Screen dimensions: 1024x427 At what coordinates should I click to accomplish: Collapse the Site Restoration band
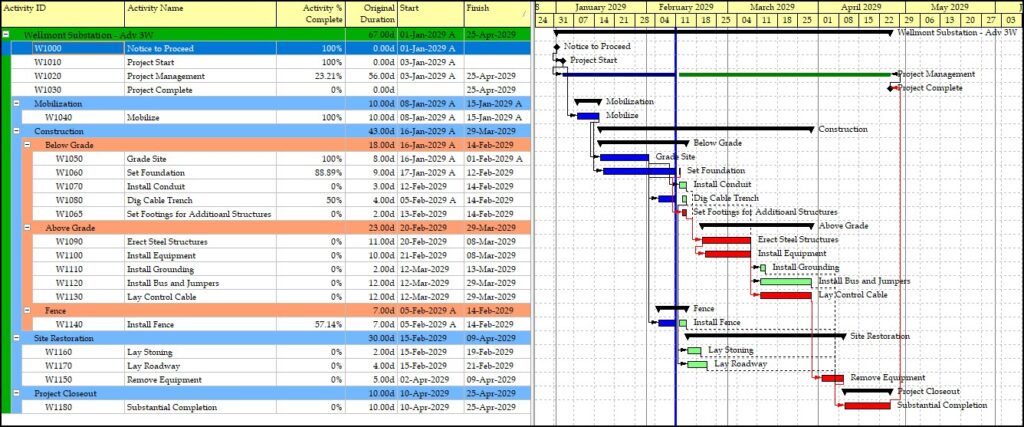point(17,338)
